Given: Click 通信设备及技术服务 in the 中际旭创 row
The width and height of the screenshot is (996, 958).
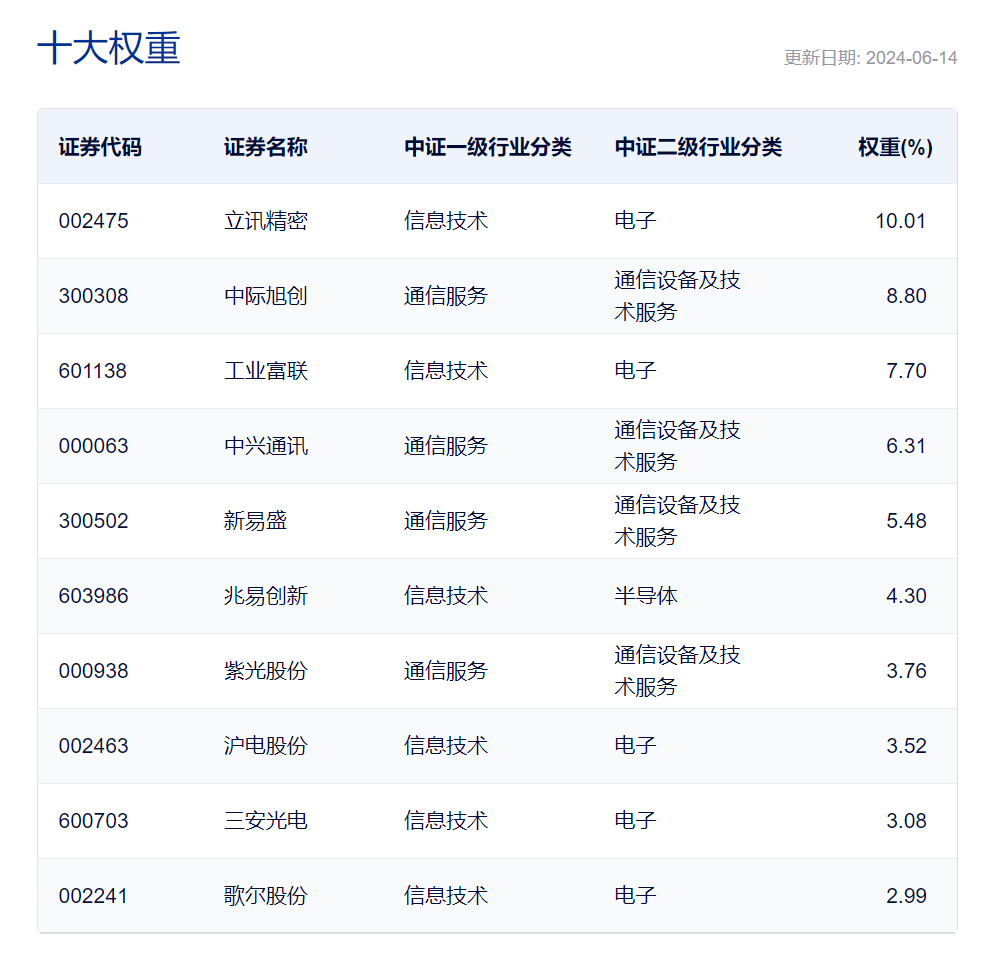Looking at the screenshot, I should tap(677, 296).
